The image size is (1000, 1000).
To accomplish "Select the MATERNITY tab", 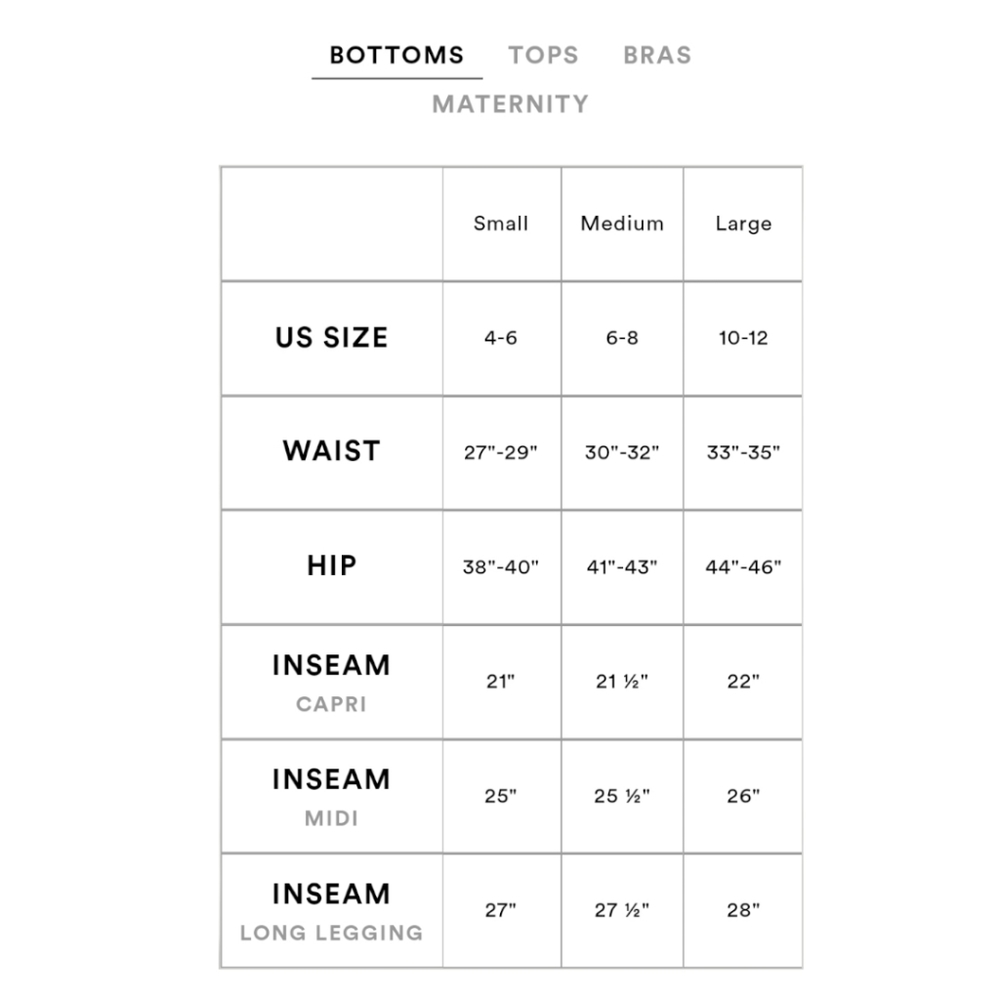I will (510, 104).
